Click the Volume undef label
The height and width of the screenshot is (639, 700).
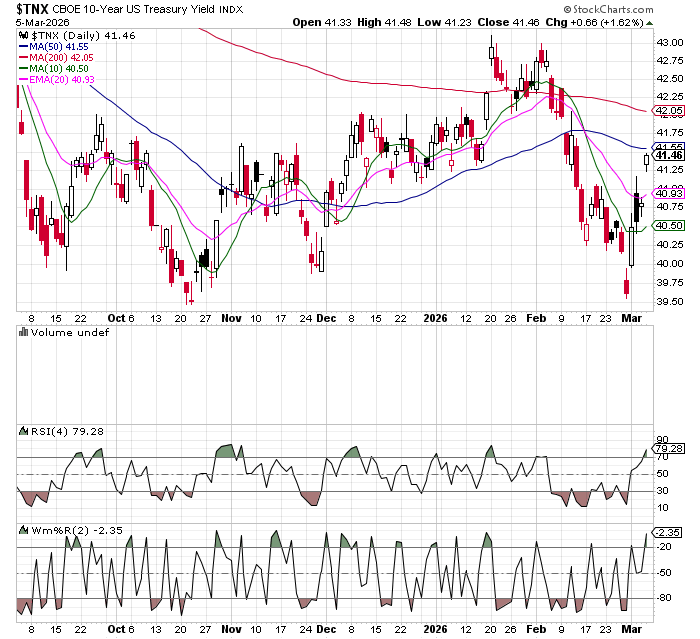(70, 332)
